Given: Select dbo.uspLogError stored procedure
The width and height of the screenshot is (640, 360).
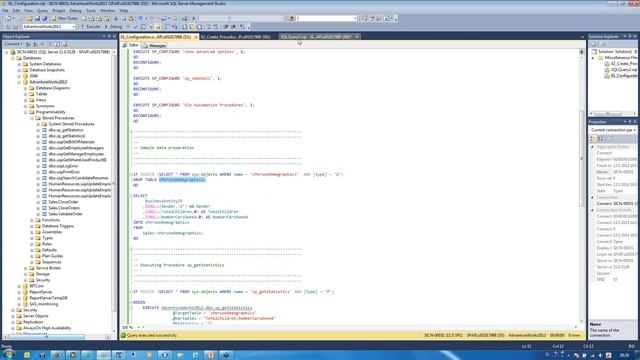Looking at the screenshot, I should 63,166.
